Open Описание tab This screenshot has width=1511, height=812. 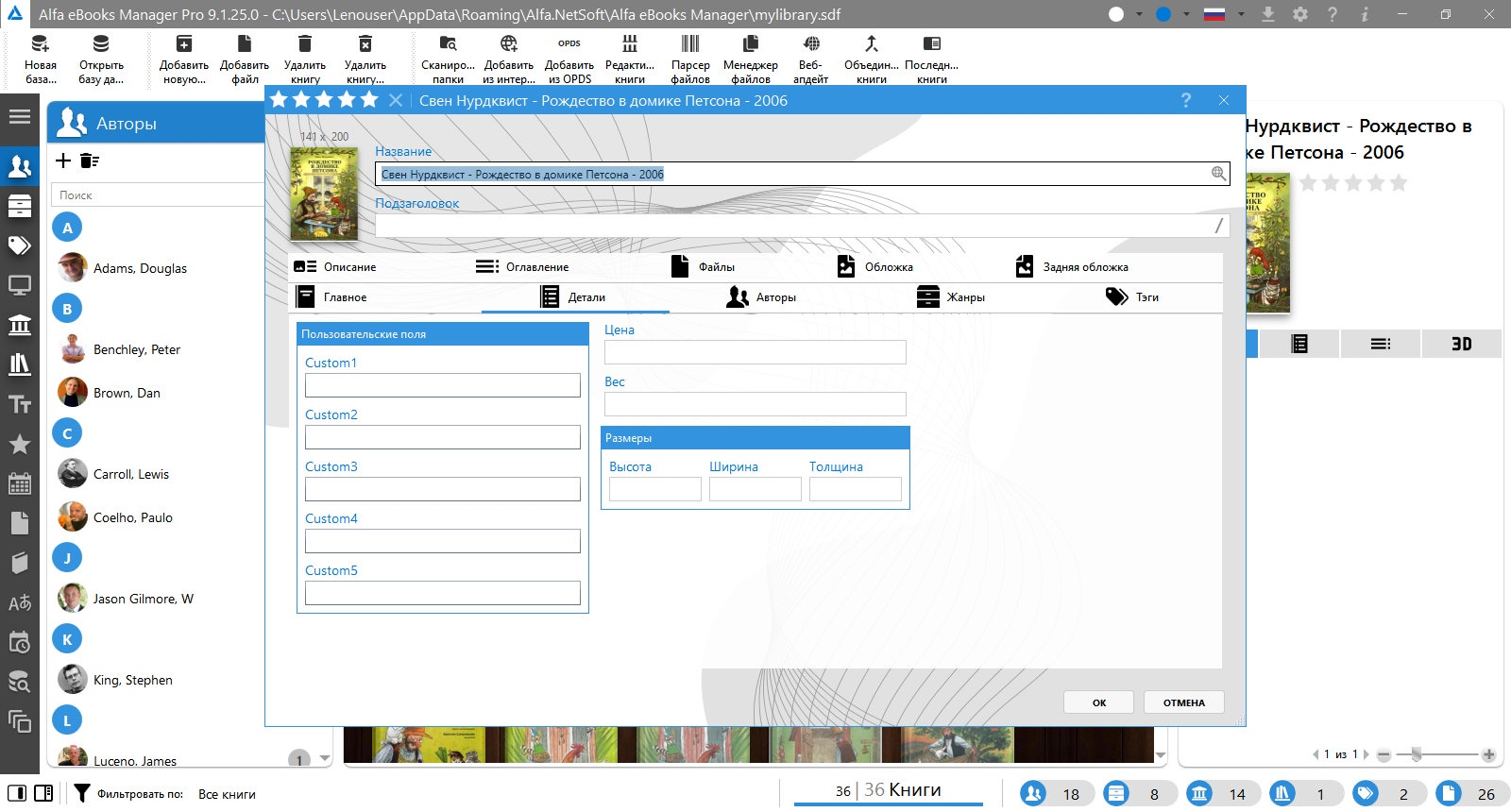pyautogui.click(x=335, y=267)
